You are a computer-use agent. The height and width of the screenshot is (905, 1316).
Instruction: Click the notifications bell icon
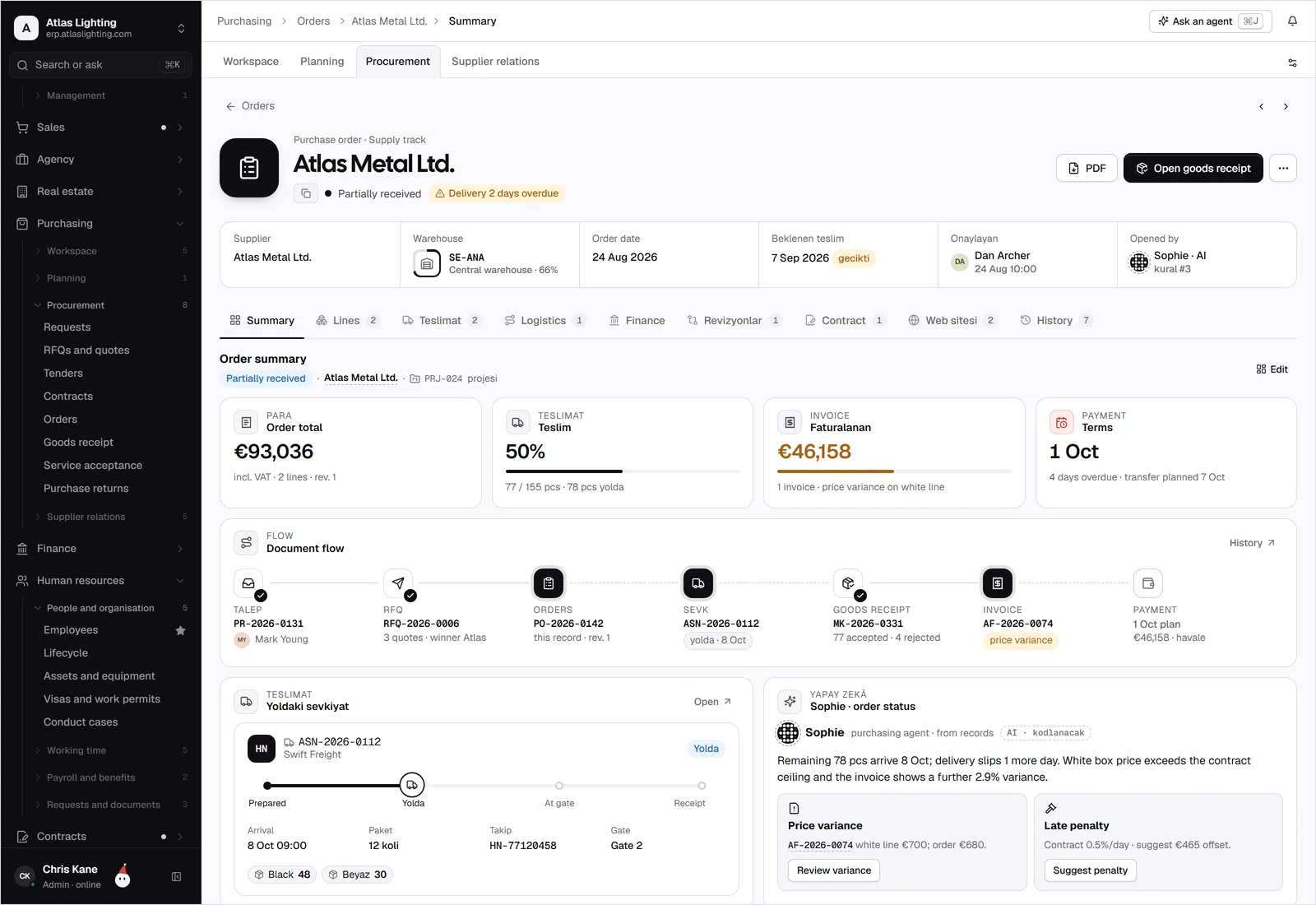pos(1292,21)
